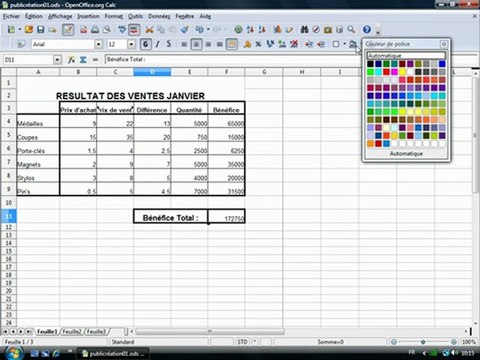This screenshot has width=480, height=360.
Task: Open the New document dropdown arrow
Action: pyautogui.click(x=19, y=30)
